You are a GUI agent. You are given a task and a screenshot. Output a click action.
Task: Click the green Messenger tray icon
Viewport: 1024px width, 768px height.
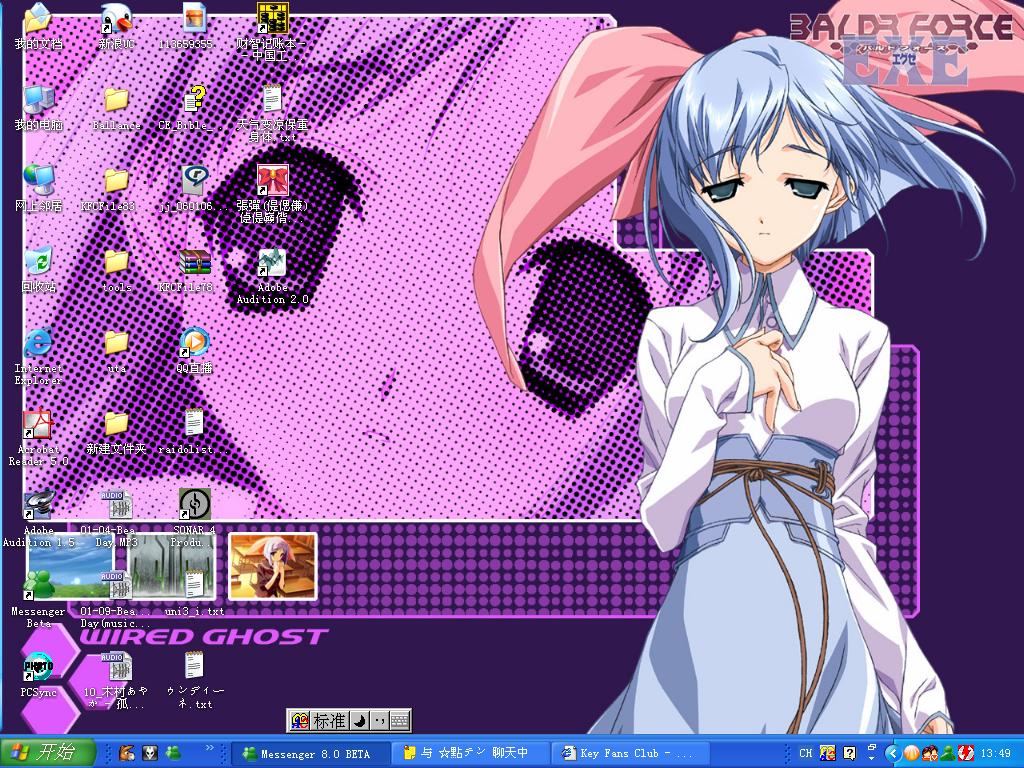pos(948,753)
